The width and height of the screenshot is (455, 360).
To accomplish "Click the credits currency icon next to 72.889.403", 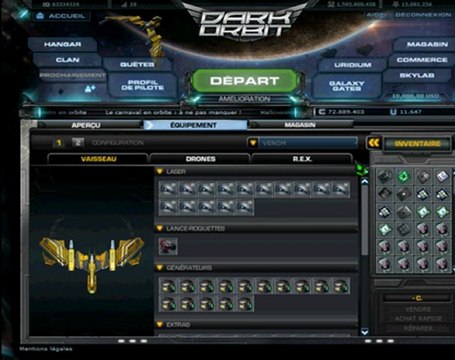I will [321, 112].
